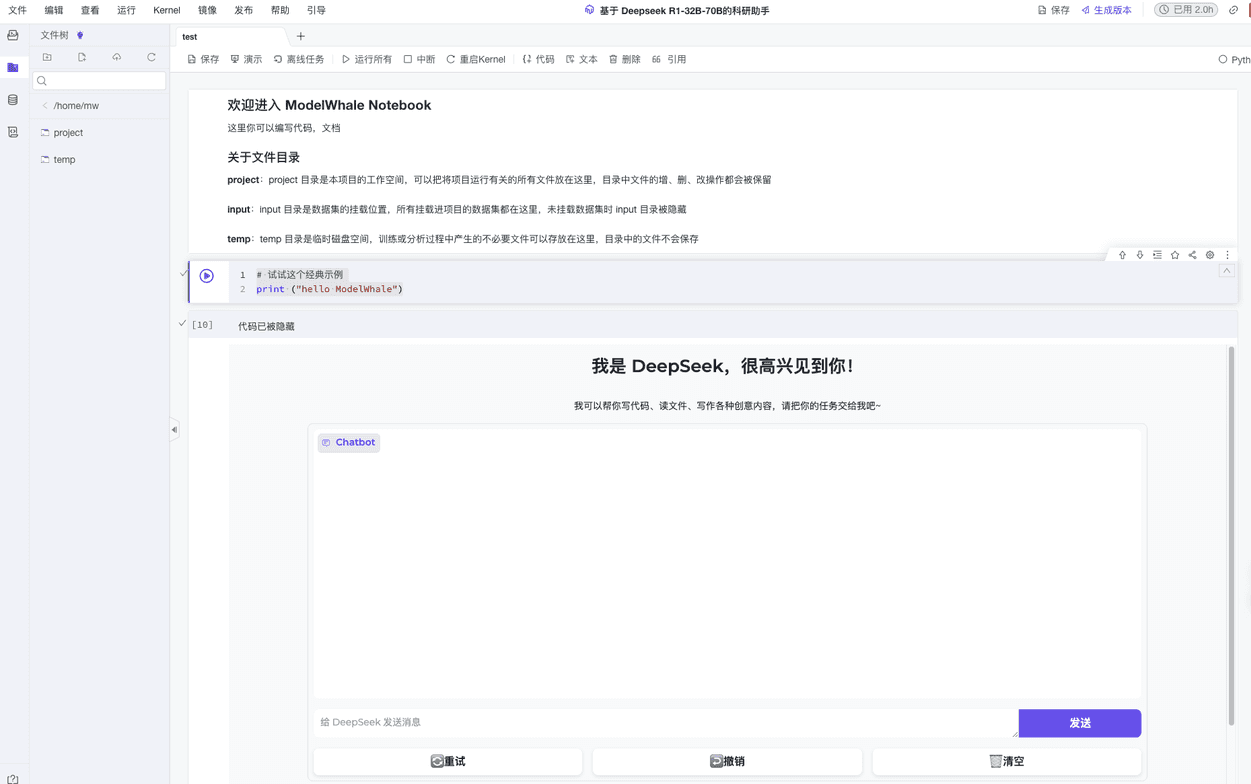The width and height of the screenshot is (1251, 784).
Task: Refresh the file tree
Action: [152, 57]
